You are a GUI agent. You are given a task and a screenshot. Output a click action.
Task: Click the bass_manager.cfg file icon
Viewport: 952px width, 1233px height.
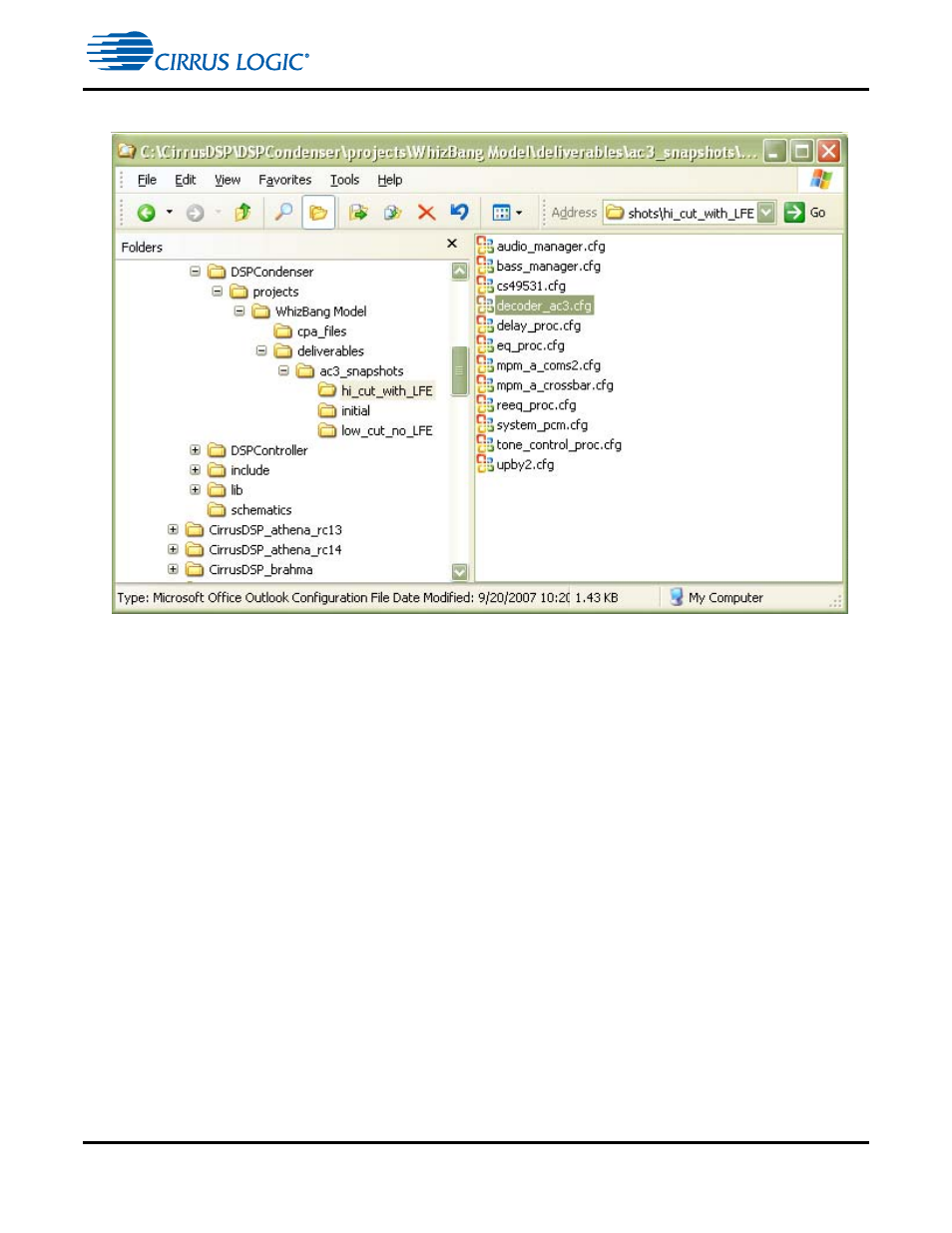click(x=485, y=266)
